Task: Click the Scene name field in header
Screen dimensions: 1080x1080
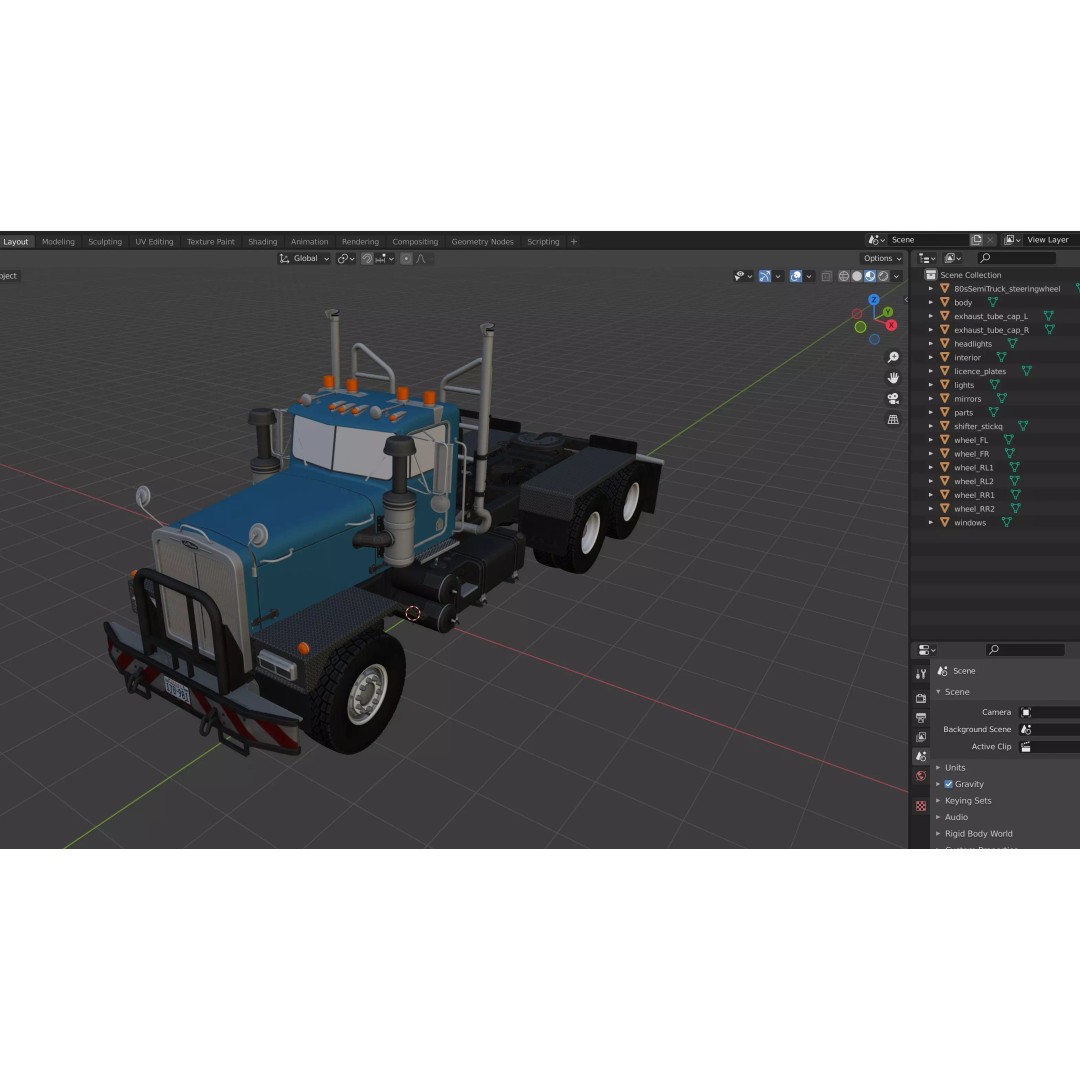Action: [927, 240]
